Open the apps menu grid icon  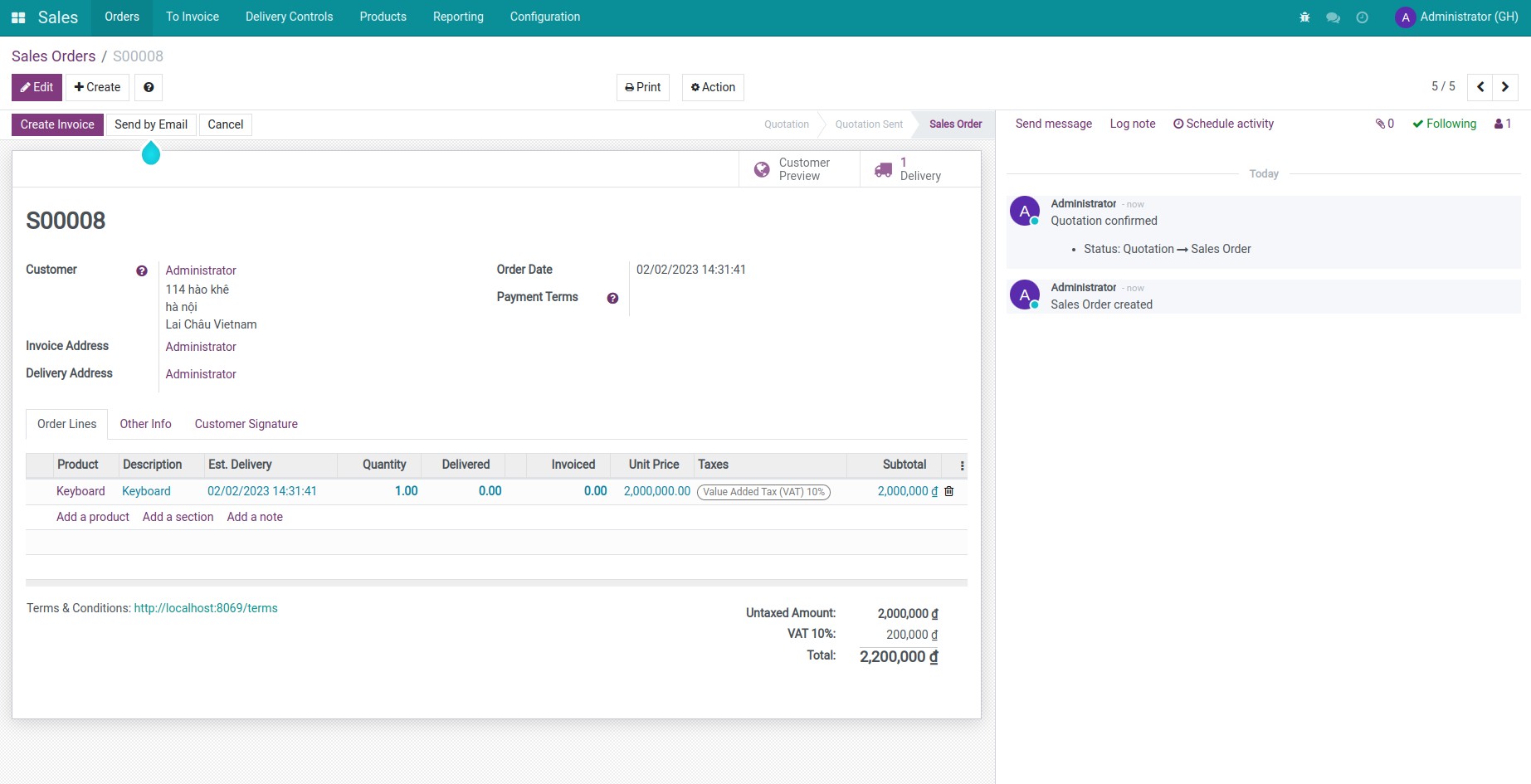[17, 17]
